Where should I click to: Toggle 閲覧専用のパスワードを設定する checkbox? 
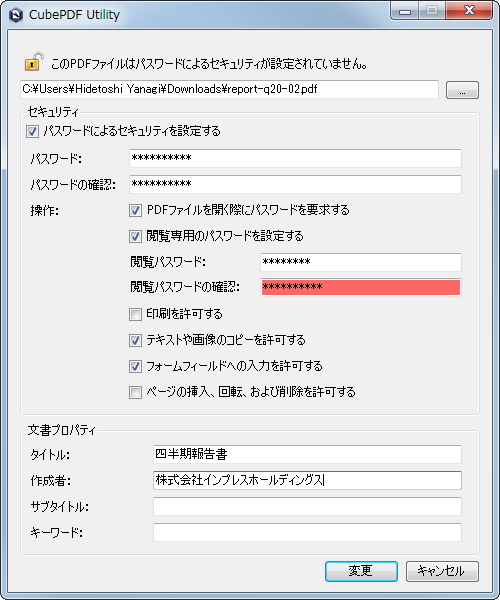[135, 236]
